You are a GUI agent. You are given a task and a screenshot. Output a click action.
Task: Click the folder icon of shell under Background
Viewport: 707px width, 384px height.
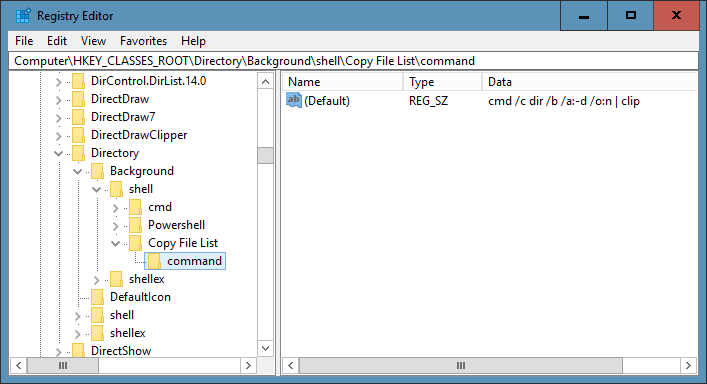116,189
